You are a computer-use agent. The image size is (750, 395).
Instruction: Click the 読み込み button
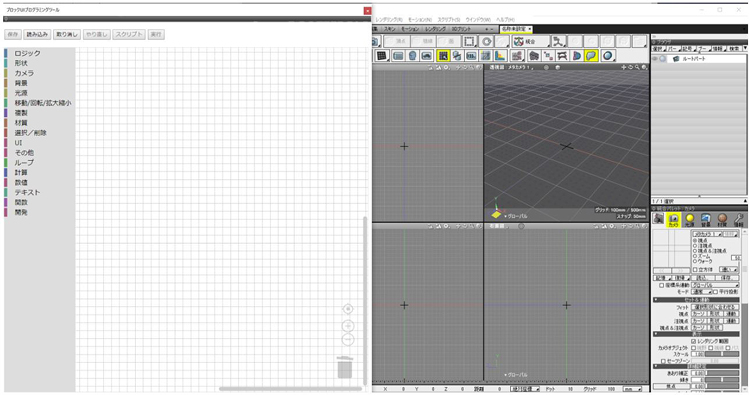[x=37, y=34]
